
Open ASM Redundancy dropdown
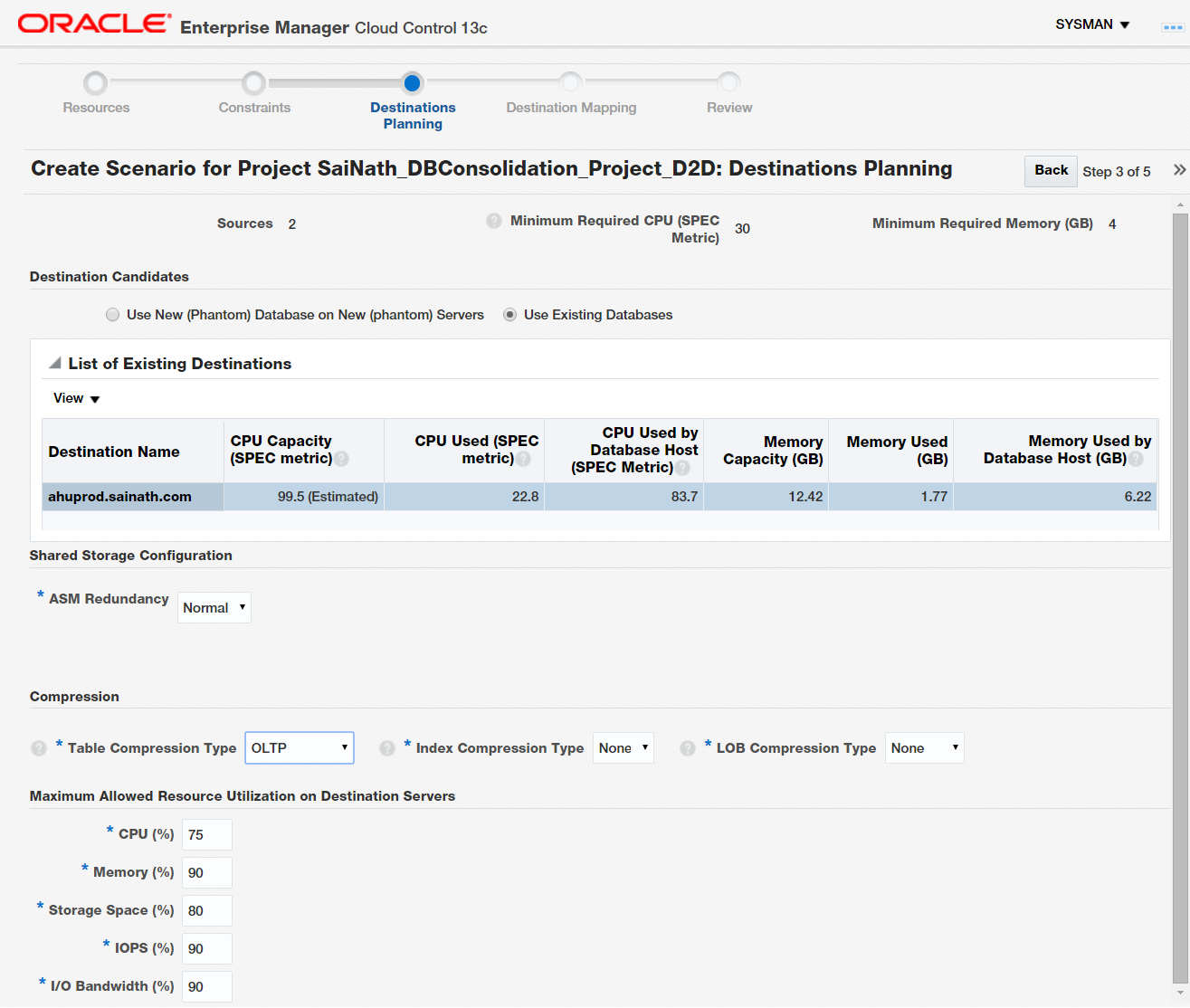(214, 608)
